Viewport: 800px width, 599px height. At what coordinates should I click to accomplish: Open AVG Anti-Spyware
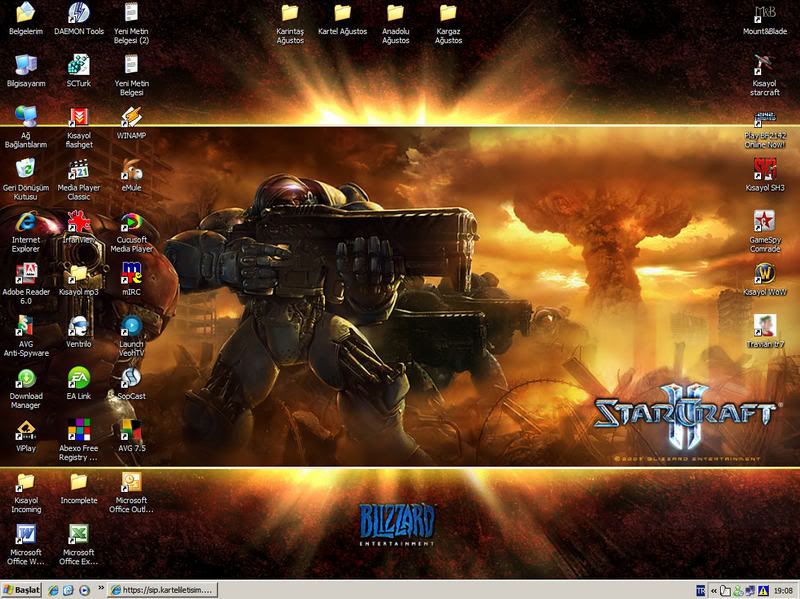26,336
